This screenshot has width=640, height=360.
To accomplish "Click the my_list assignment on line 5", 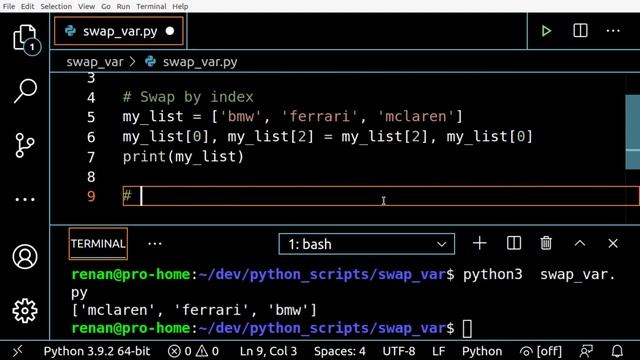I will [x=292, y=117].
